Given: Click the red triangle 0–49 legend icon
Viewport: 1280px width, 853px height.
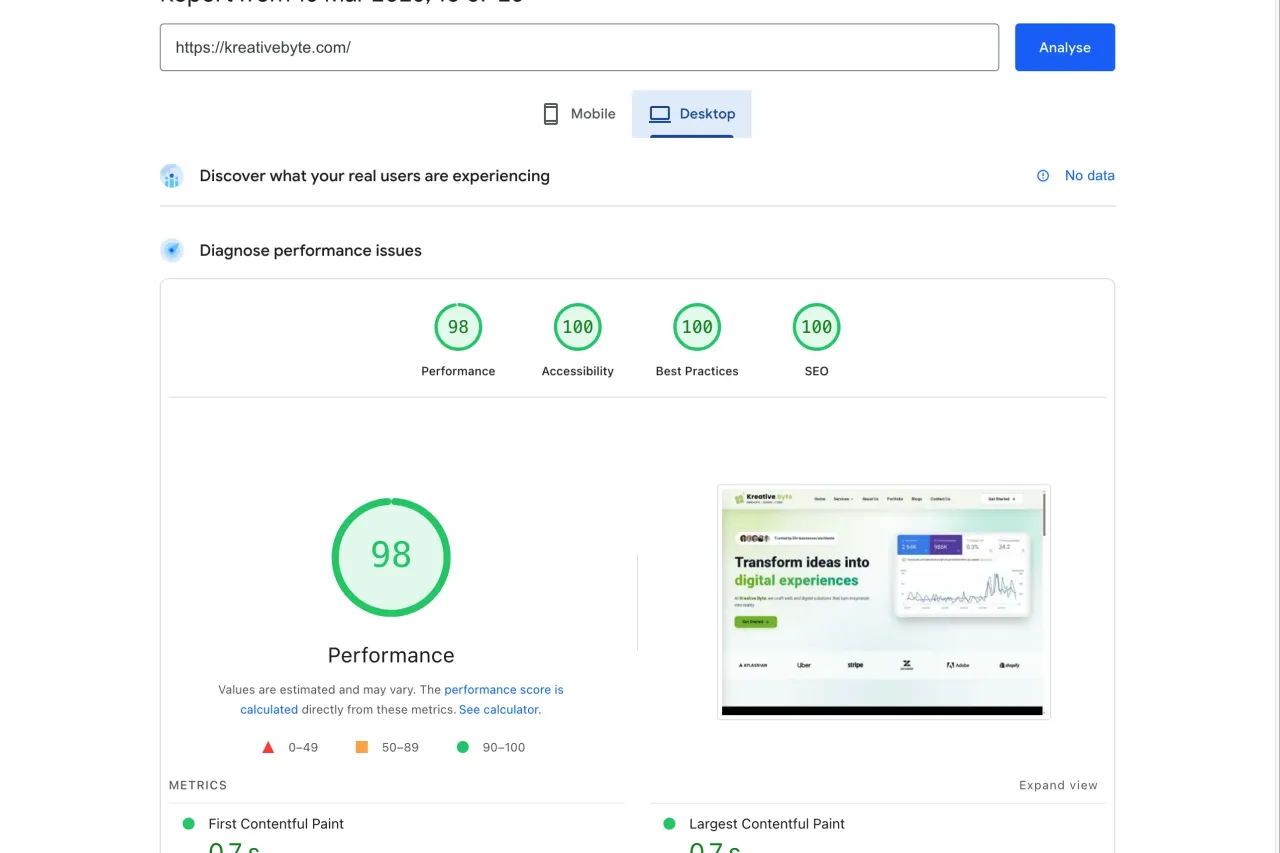Looking at the screenshot, I should point(268,747).
